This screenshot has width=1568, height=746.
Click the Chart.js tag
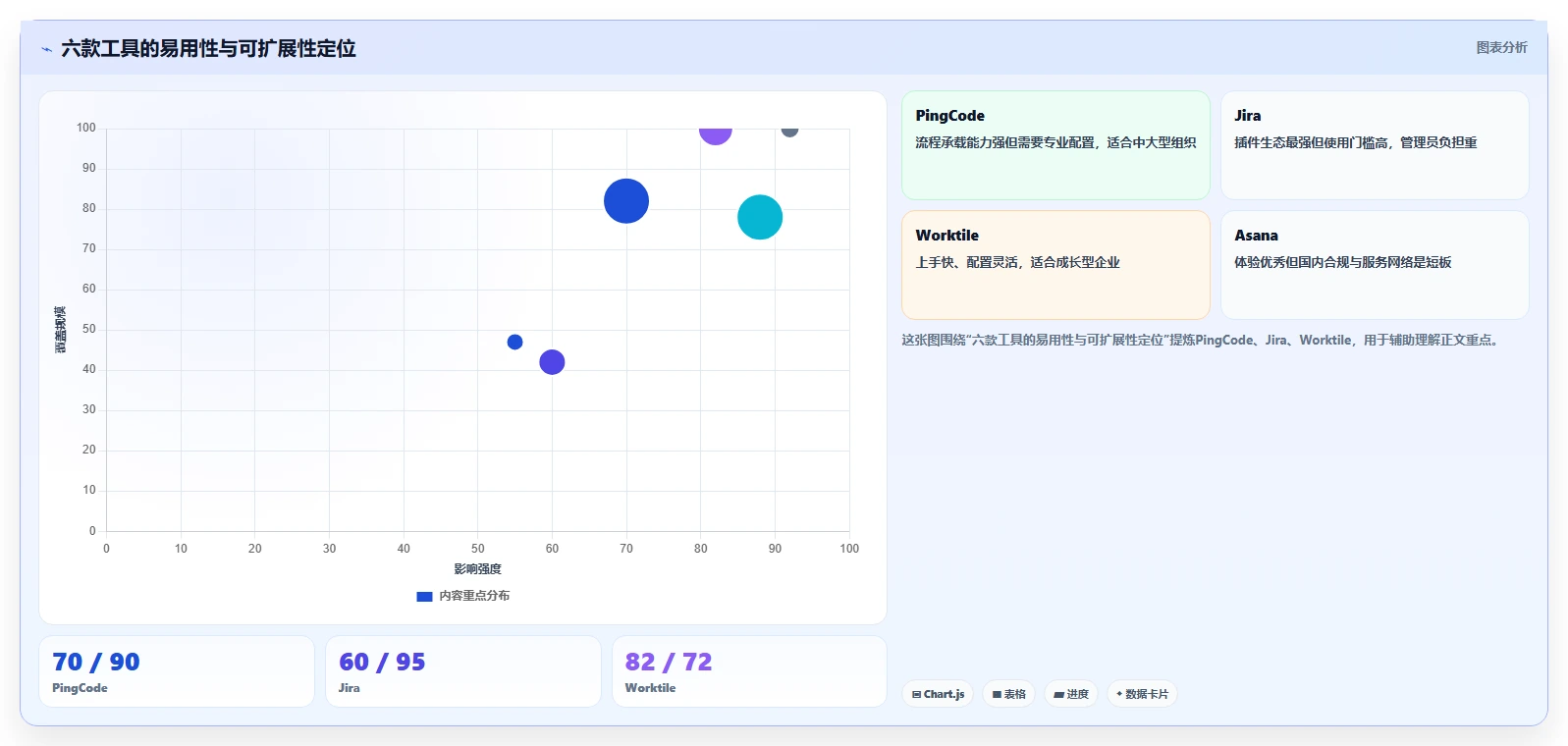tap(938, 694)
